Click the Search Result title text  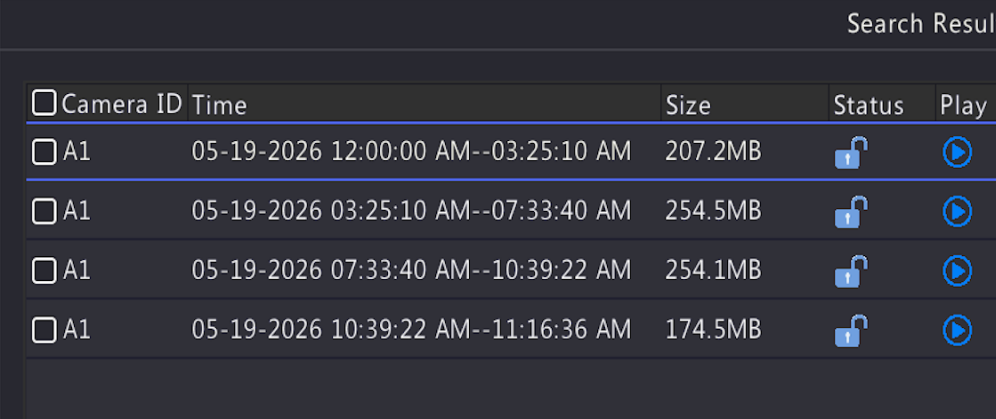click(921, 24)
